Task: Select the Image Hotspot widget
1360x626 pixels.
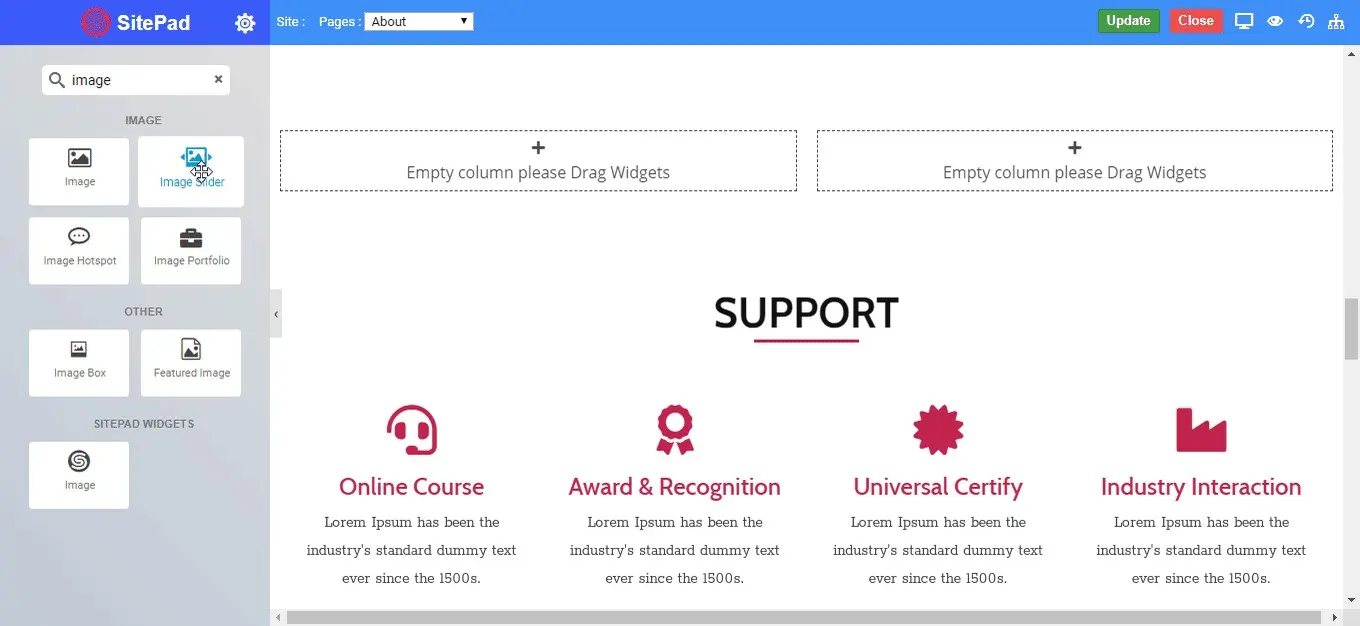Action: point(79,250)
